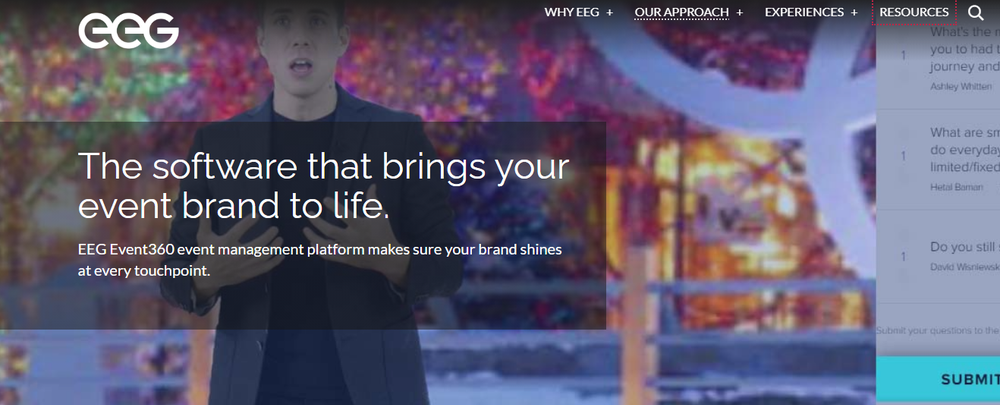Click the "Submit your questions" field text

(938, 330)
